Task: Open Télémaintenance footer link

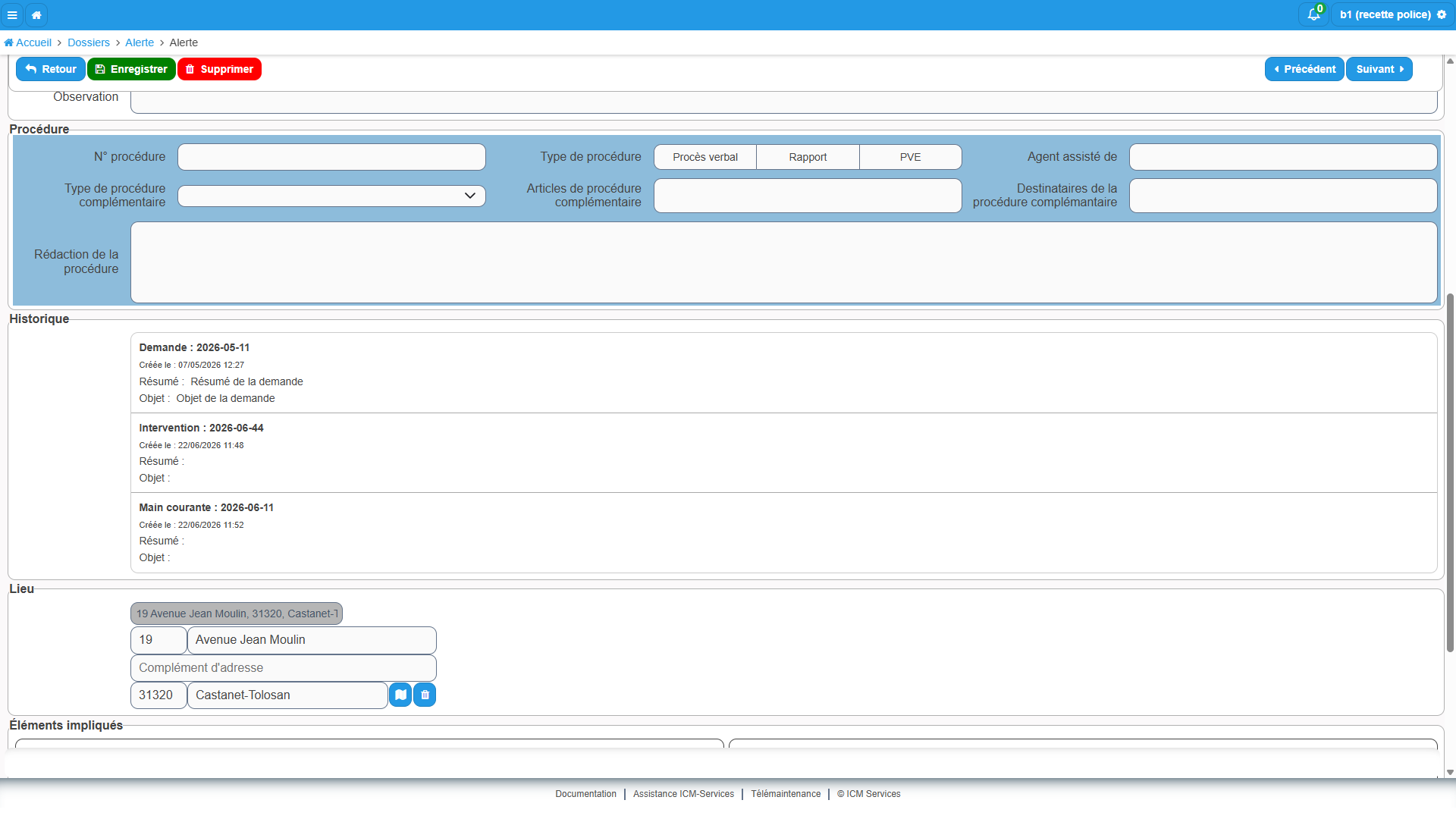Action: [x=786, y=794]
